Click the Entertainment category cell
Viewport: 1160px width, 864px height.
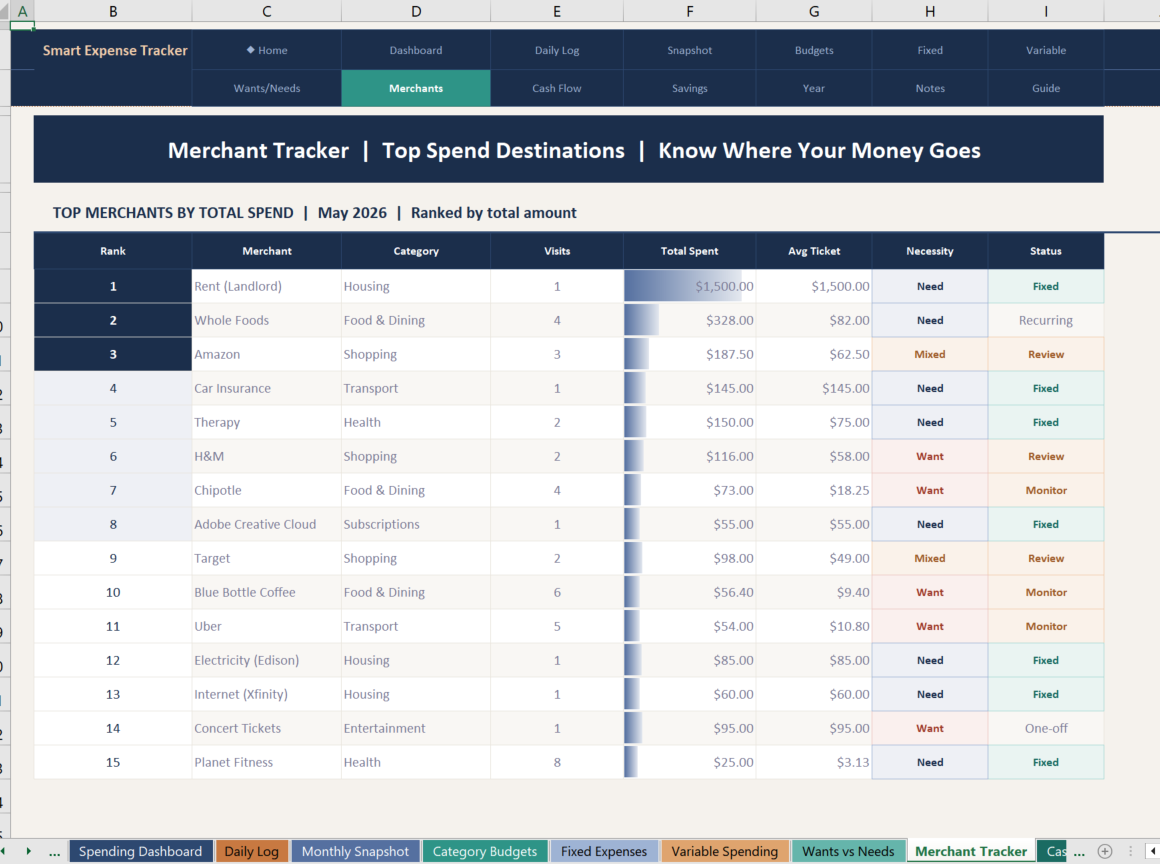[416, 729]
